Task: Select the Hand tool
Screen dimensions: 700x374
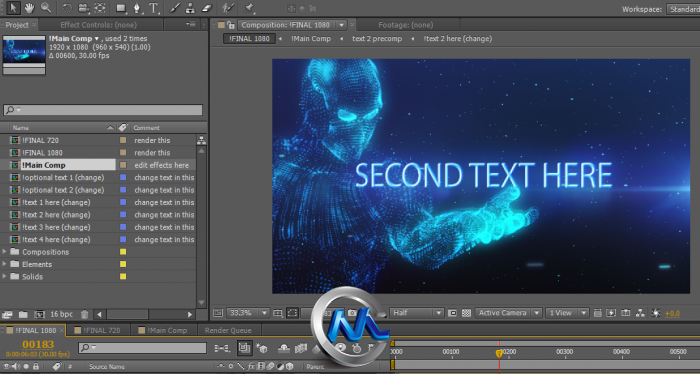Action: (x=29, y=7)
